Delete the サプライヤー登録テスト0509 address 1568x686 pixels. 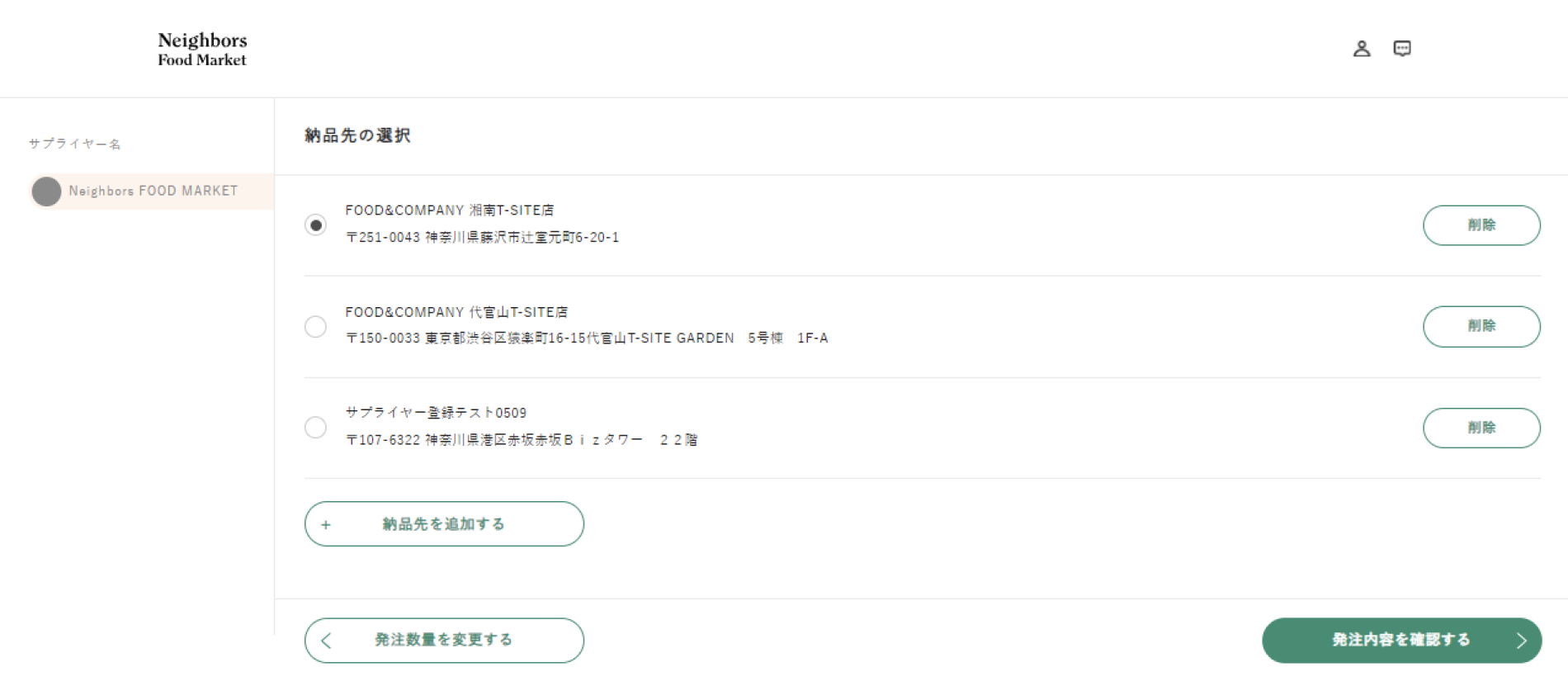[1481, 428]
